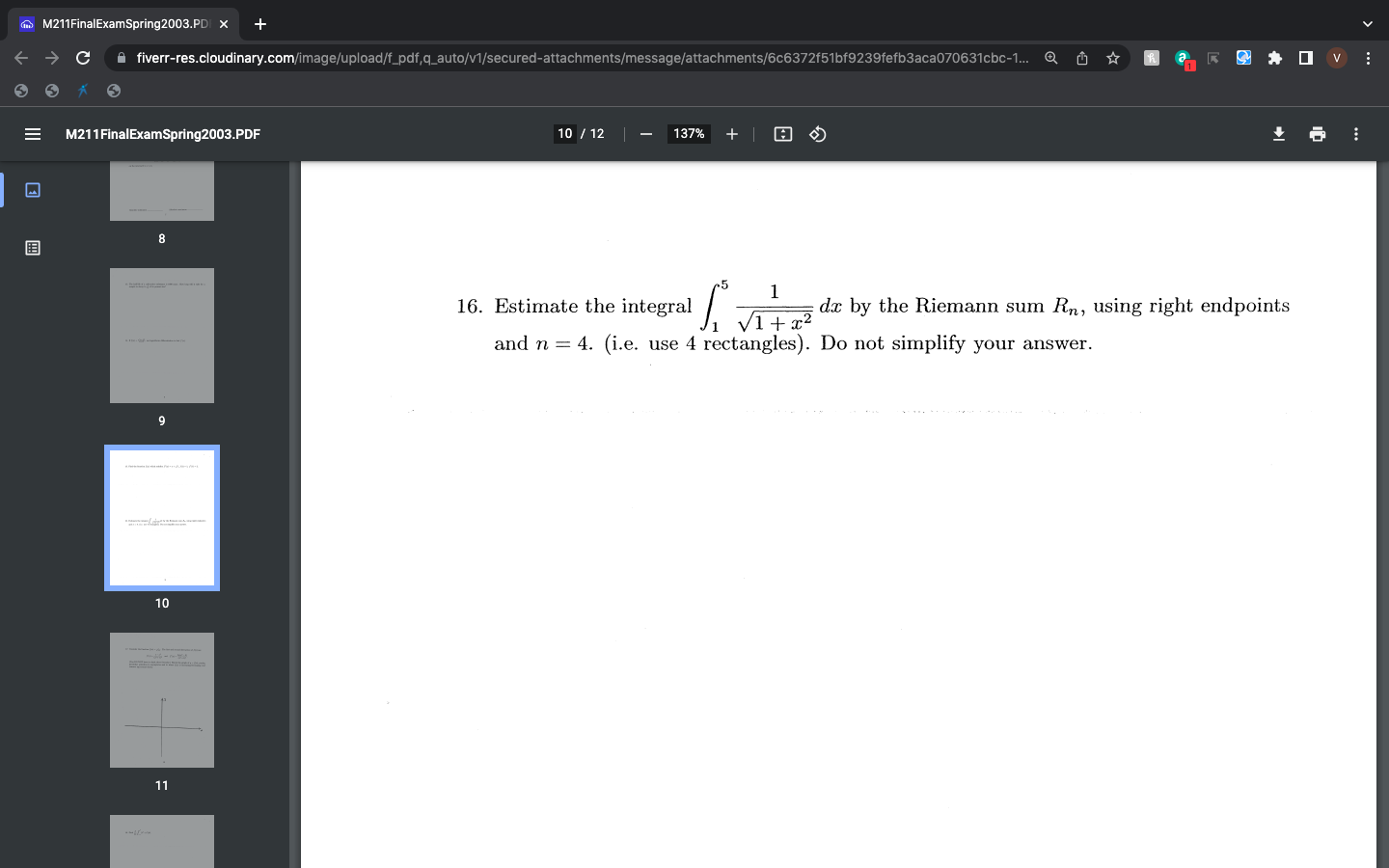Share this page from address bar
The image size is (1389, 868).
(1082, 58)
